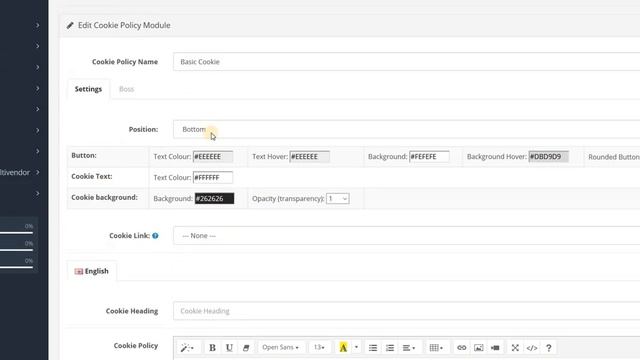Insert an unordered bullet list
Image resolution: width=640 pixels, height=360 pixels.
click(373, 348)
